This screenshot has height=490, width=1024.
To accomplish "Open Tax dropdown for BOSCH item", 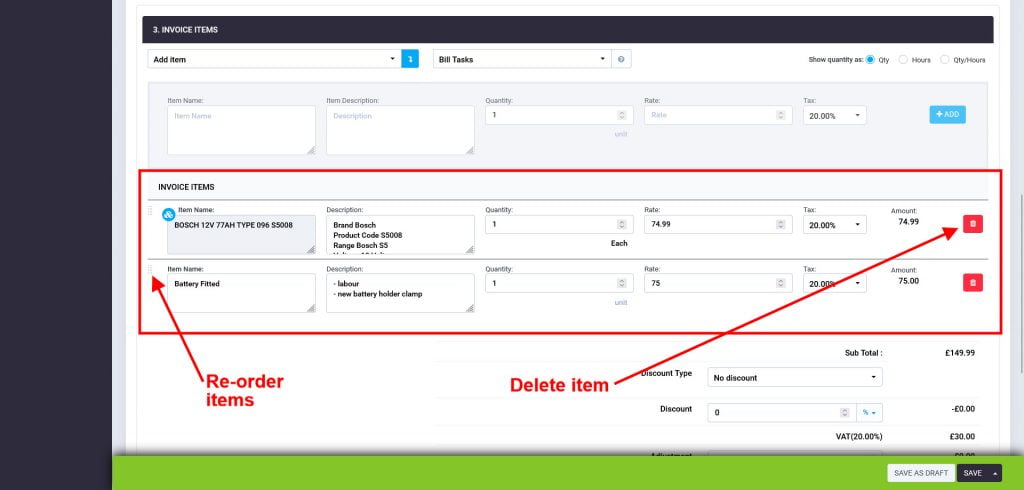I will [835, 224].
